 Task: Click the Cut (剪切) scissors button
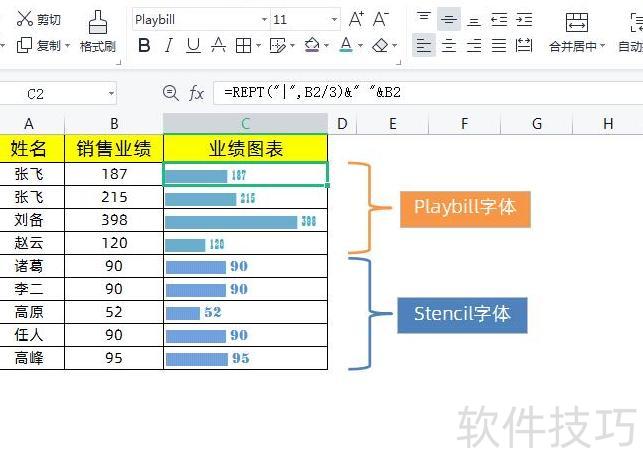pos(38,19)
